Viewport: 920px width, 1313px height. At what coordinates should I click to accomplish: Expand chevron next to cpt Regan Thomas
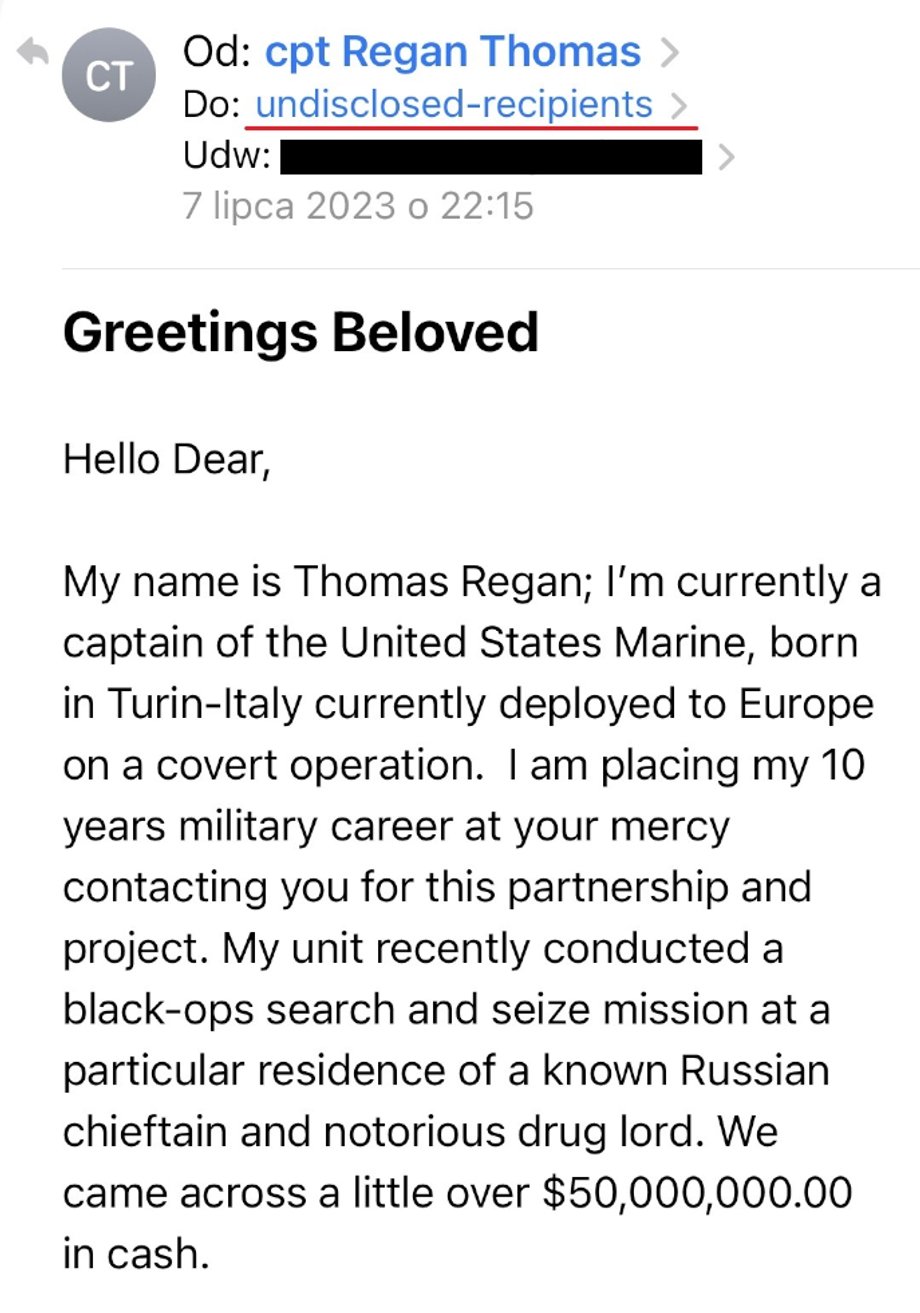point(670,53)
